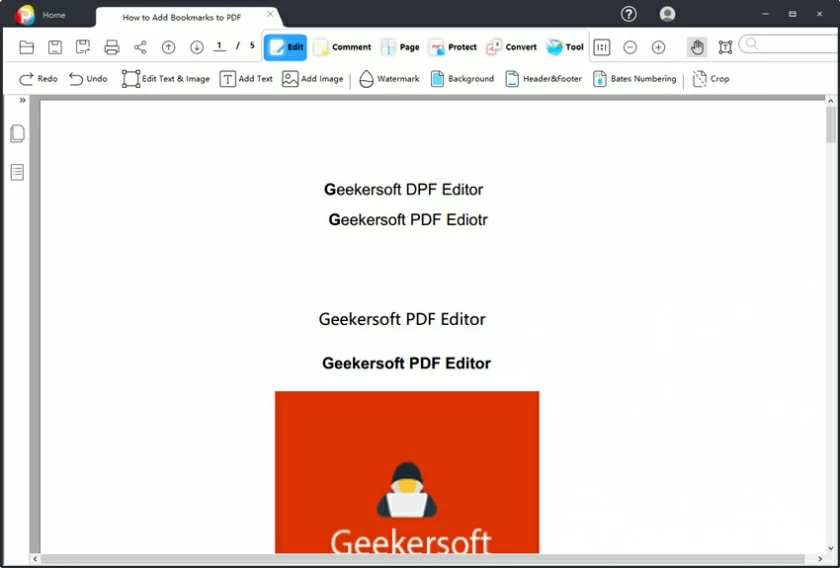Viewport: 840px width, 568px height.
Task: Open the Convert tab
Action: coord(511,47)
